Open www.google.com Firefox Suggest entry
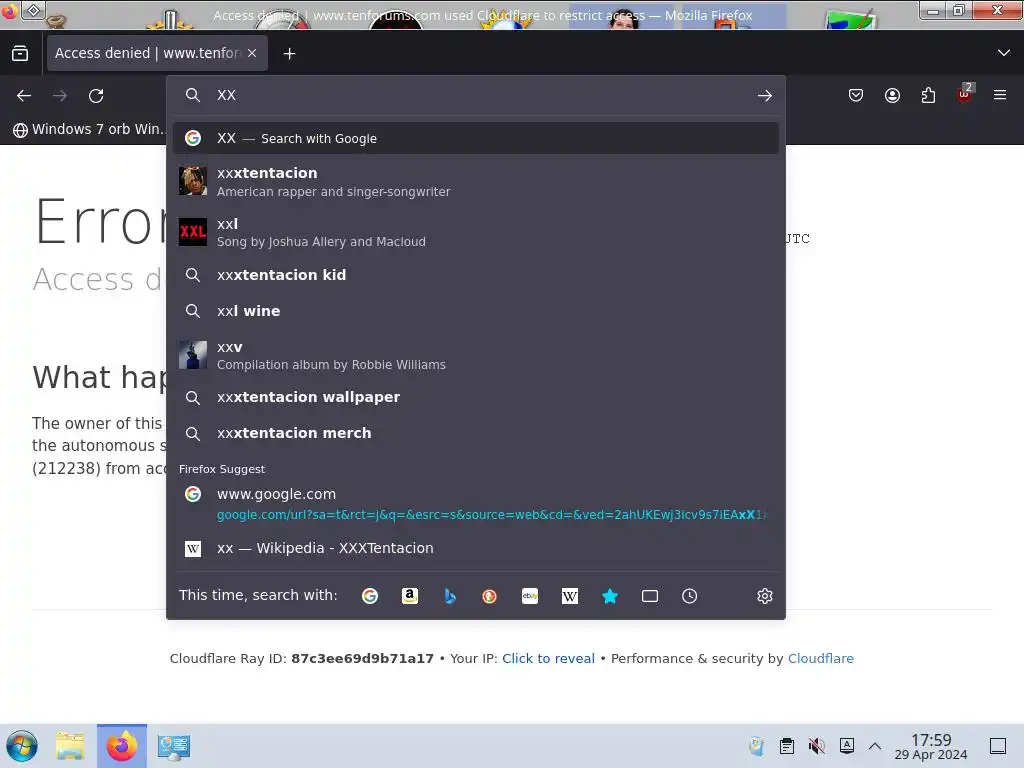 click(x=475, y=504)
